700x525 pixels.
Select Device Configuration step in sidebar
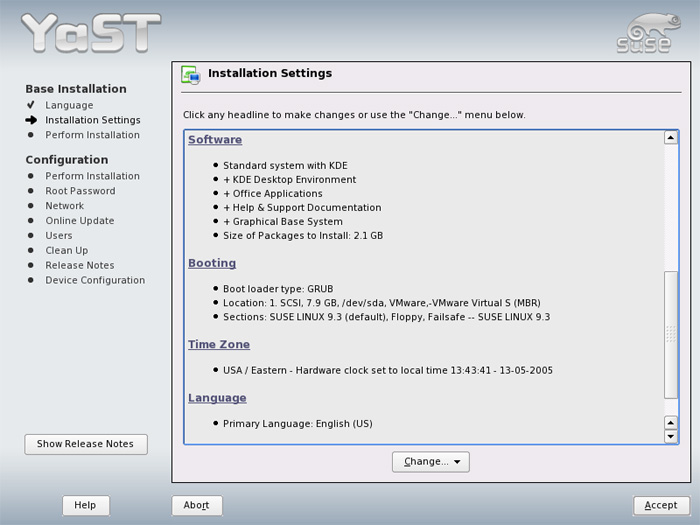[x=95, y=280]
